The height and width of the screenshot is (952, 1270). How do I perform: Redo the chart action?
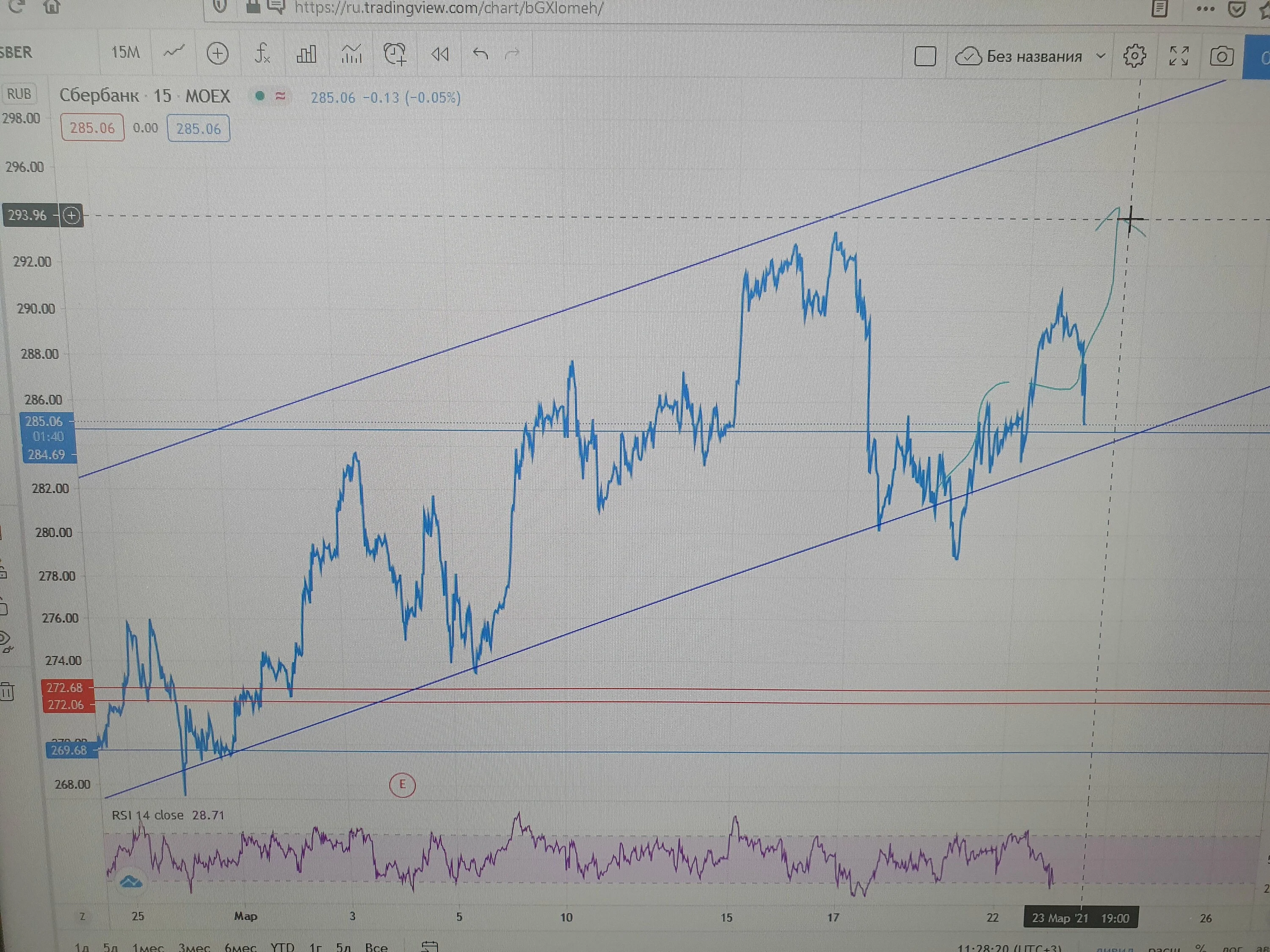(x=512, y=55)
